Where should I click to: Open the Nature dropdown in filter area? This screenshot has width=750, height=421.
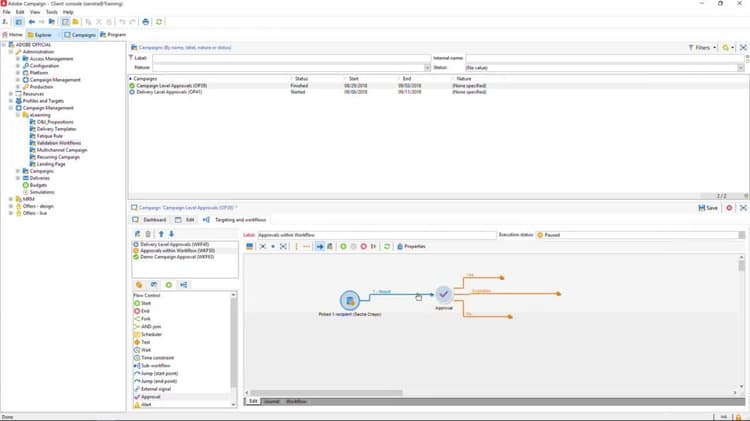click(x=427, y=68)
